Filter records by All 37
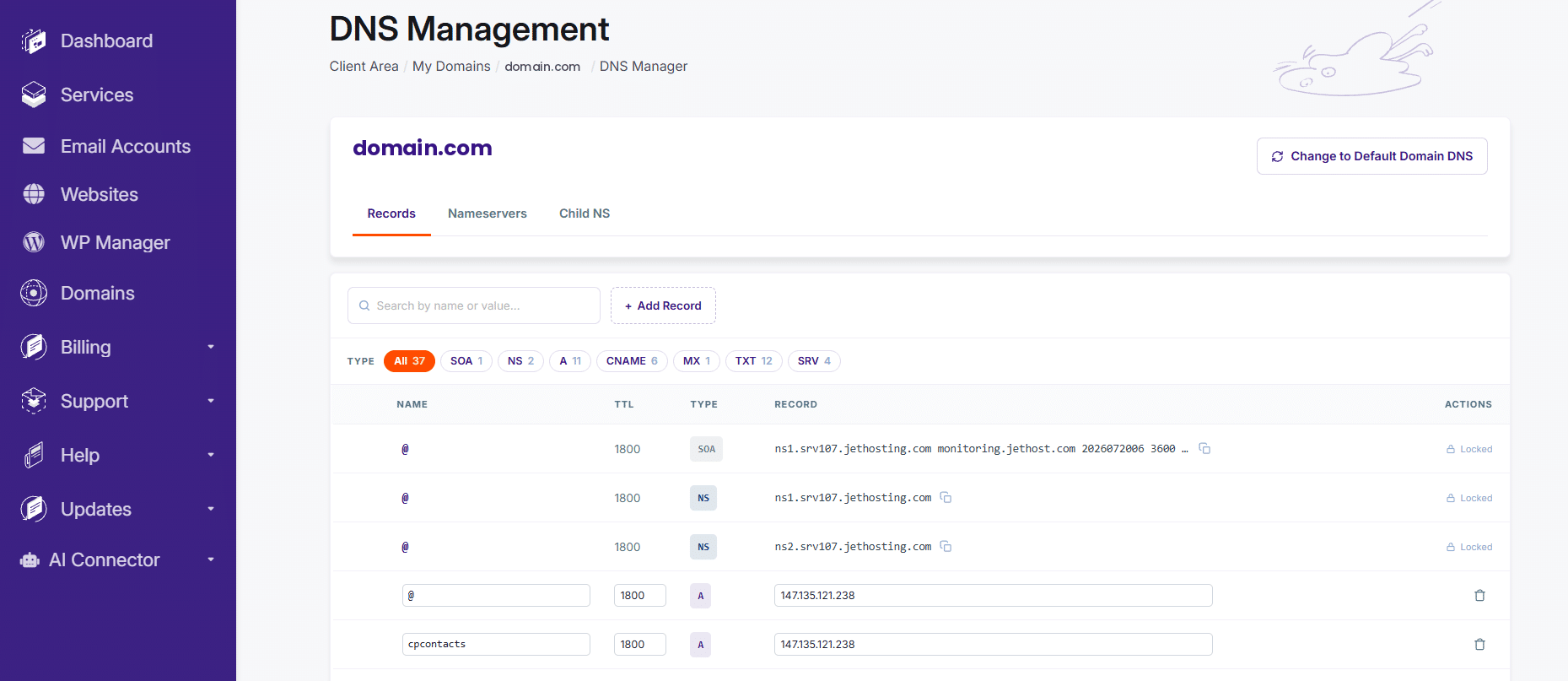Image resolution: width=1568 pixels, height=681 pixels. [410, 361]
